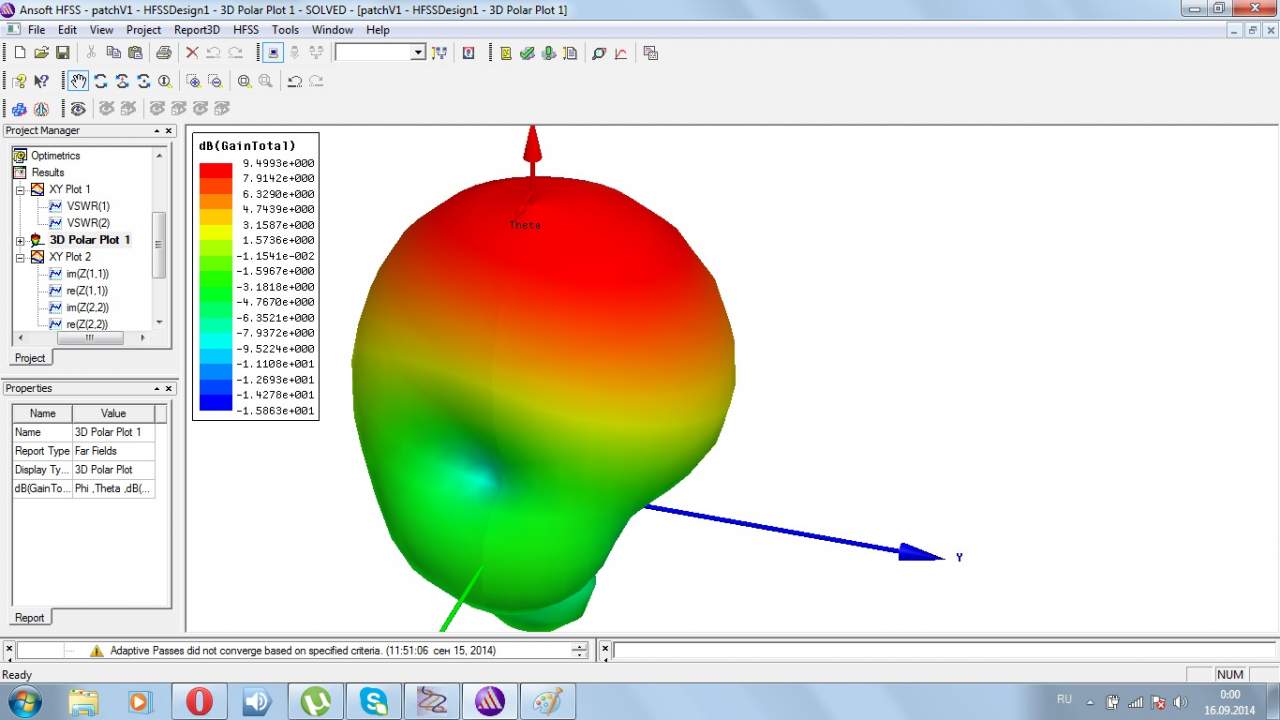1280x720 pixels.
Task: Collapse the XY Plot 1 node
Action: click(20, 190)
